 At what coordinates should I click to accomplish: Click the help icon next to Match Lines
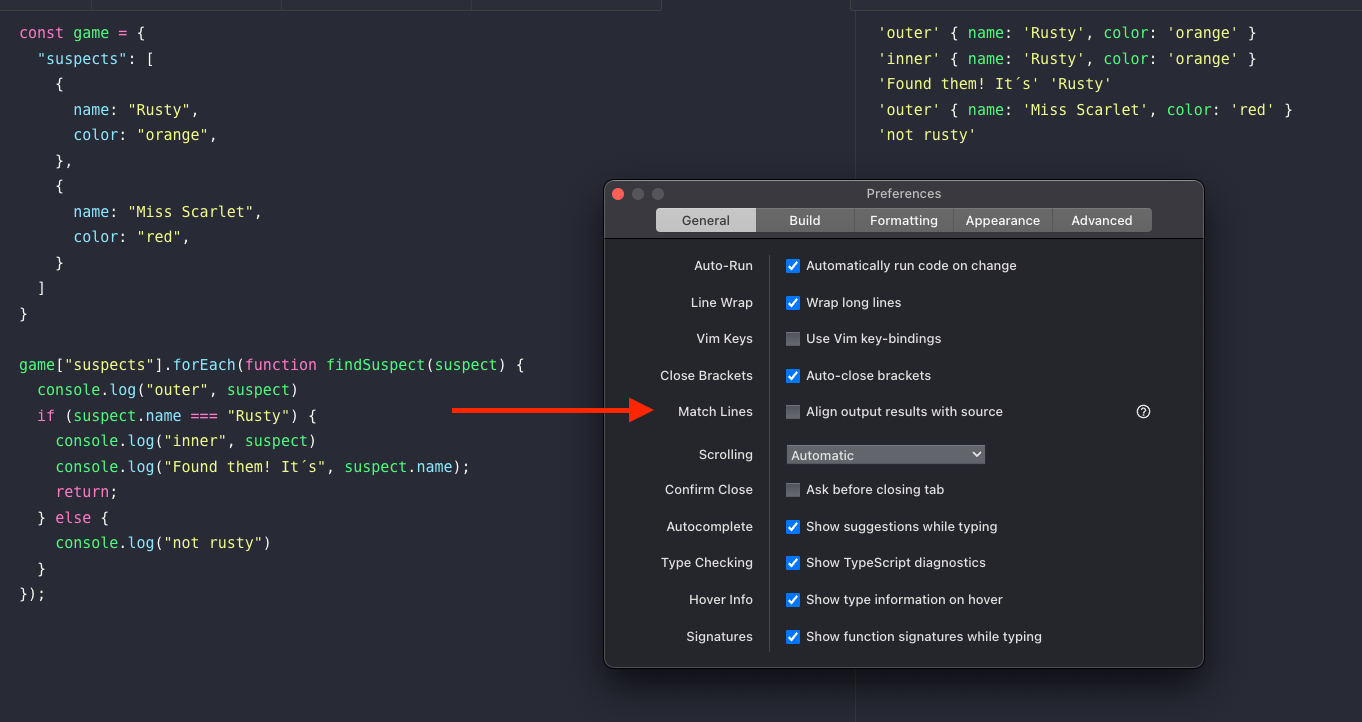(x=1143, y=411)
